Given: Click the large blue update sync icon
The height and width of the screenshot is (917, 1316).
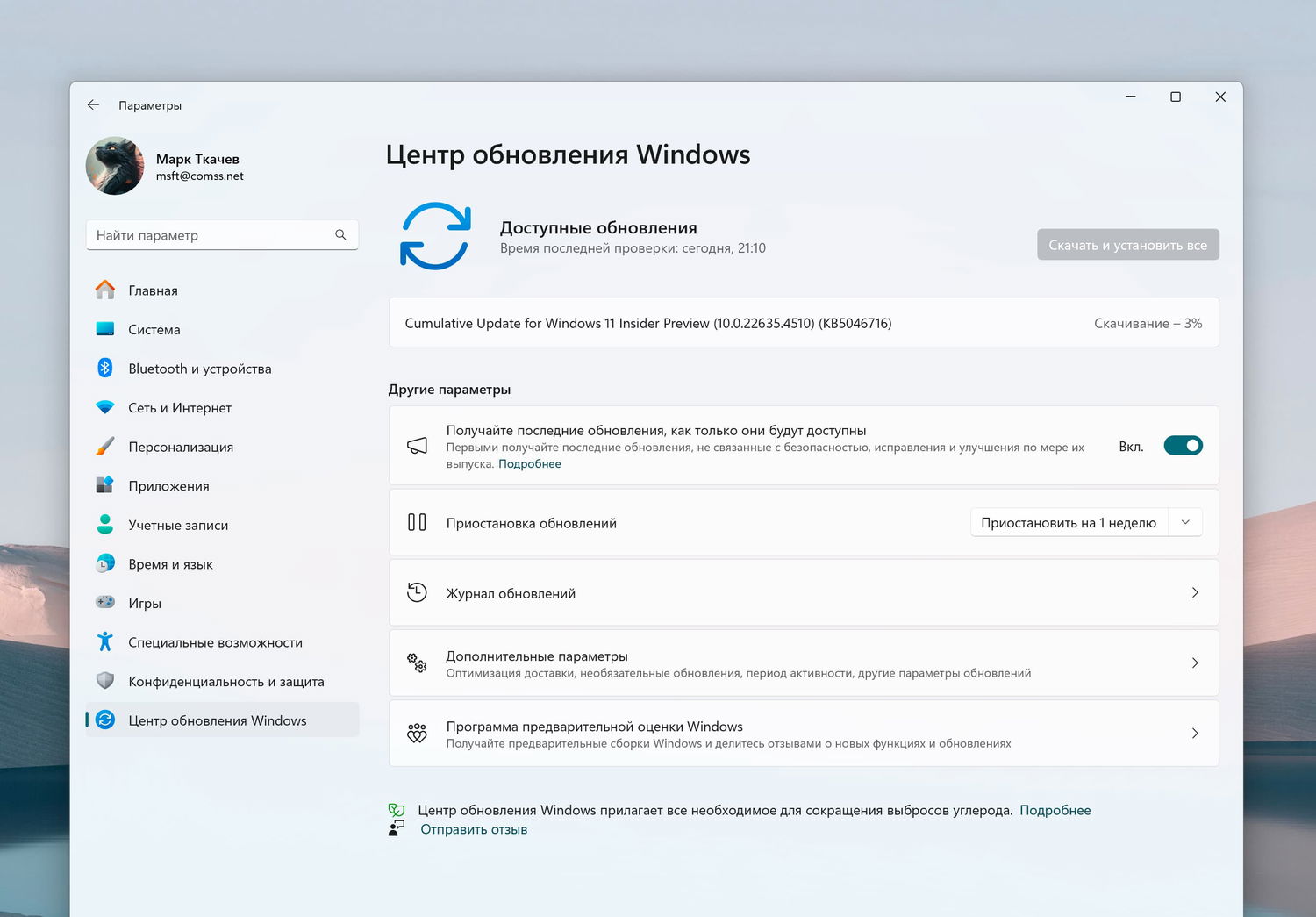Looking at the screenshot, I should 436,235.
